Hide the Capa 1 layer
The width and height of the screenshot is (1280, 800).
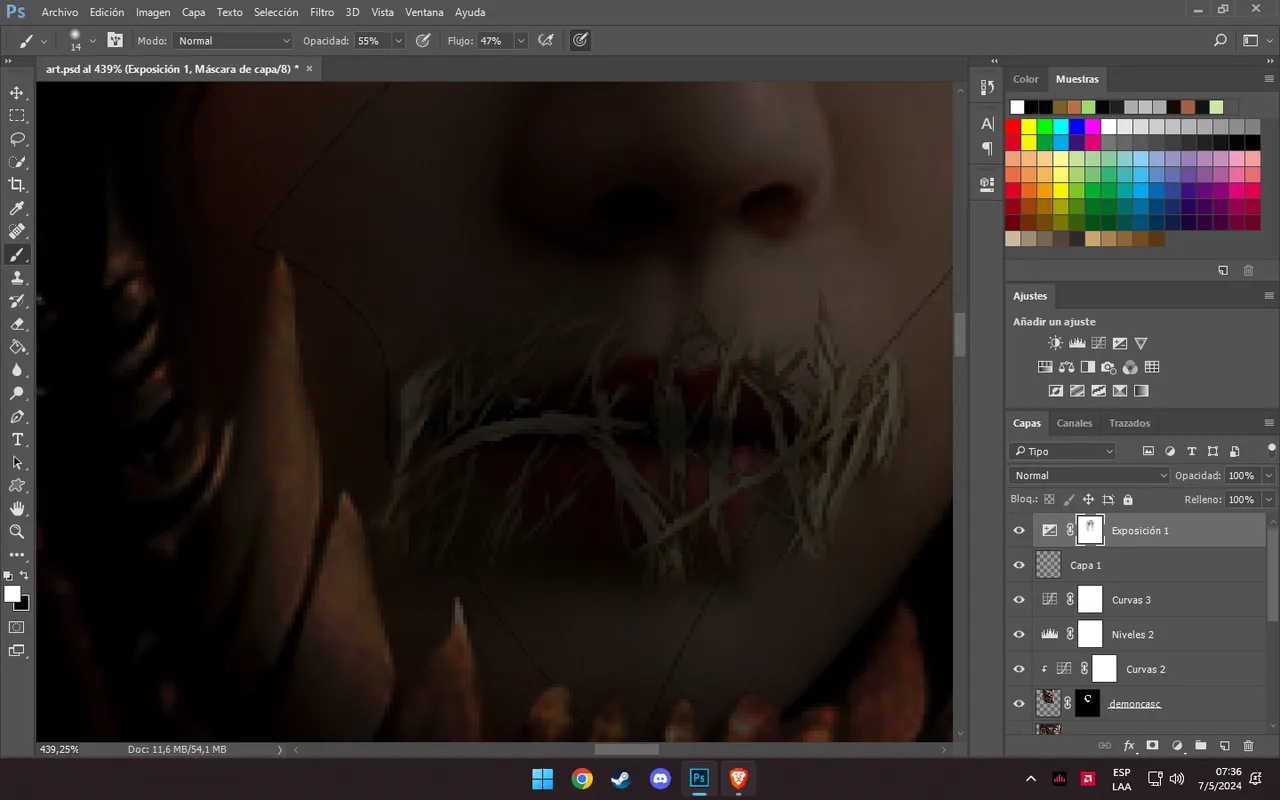[x=1019, y=565]
